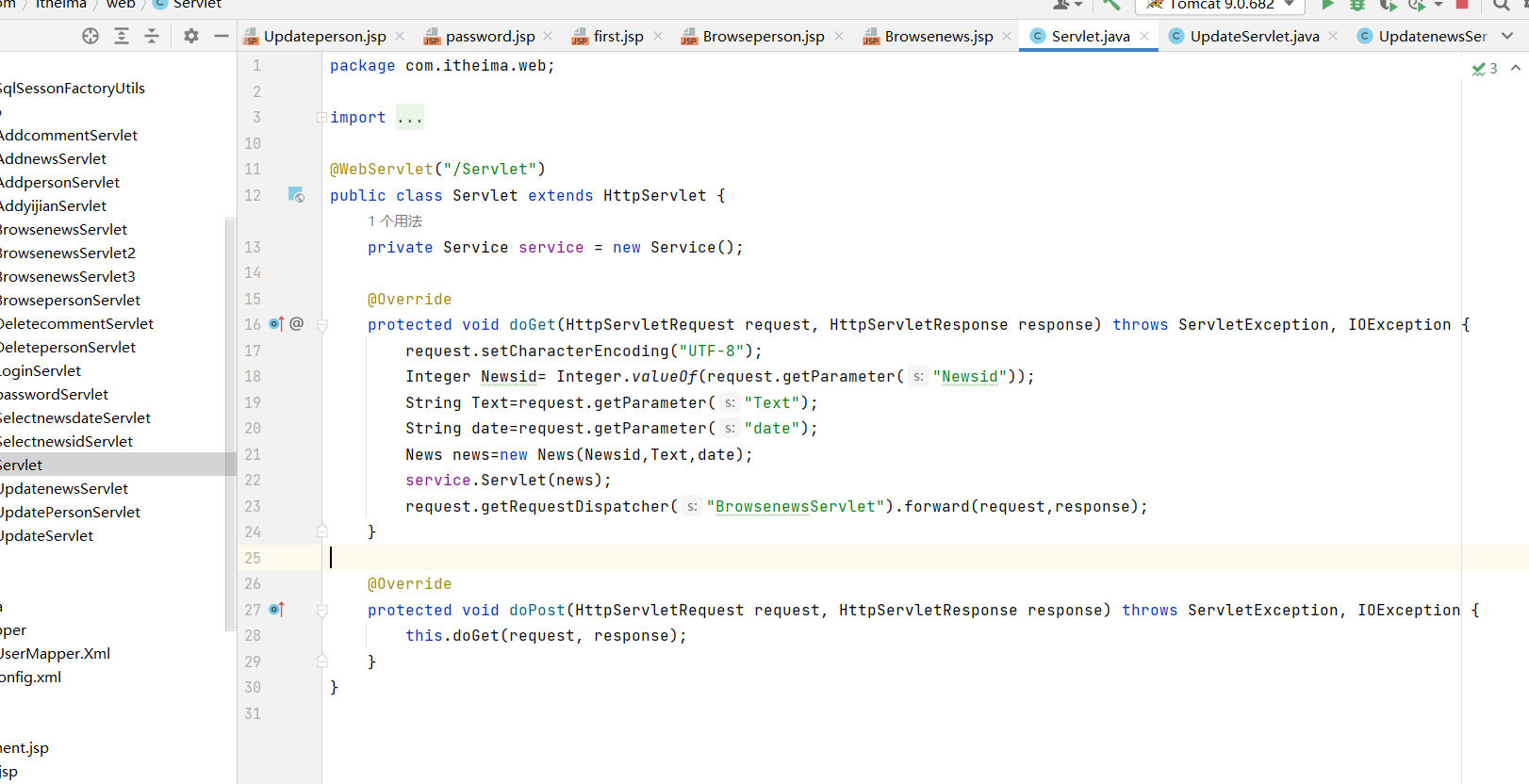Viewport: 1529px width, 784px height.
Task: Run with coverage icon
Action: (x=1388, y=5)
